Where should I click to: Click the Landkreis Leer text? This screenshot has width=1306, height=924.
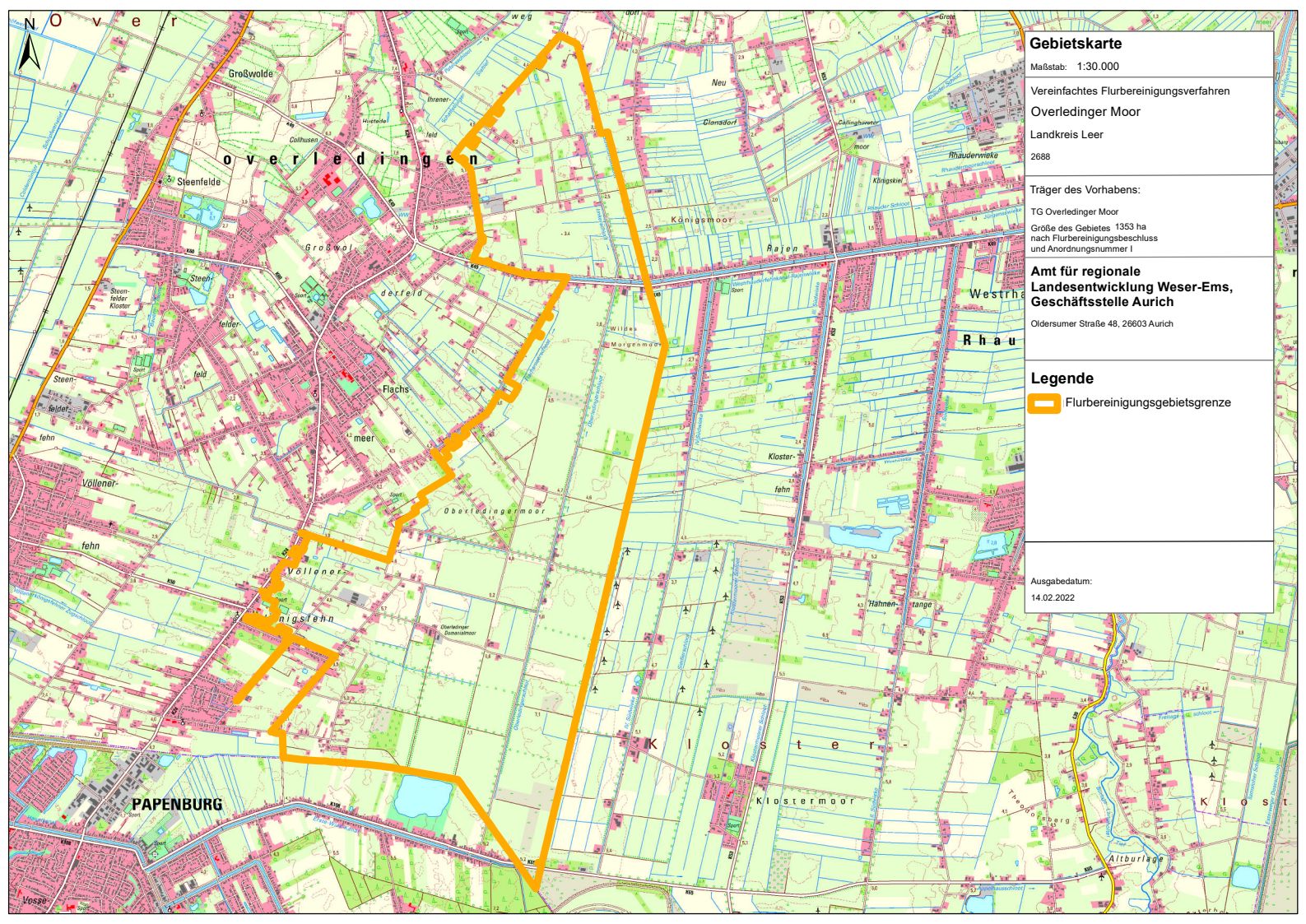pyautogui.click(x=1067, y=135)
